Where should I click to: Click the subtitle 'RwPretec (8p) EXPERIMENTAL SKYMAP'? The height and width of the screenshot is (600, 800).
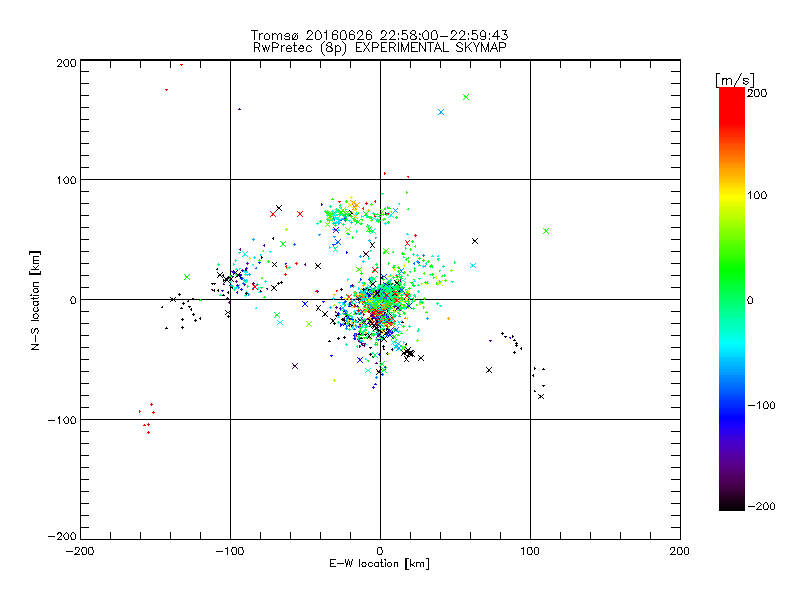380,47
